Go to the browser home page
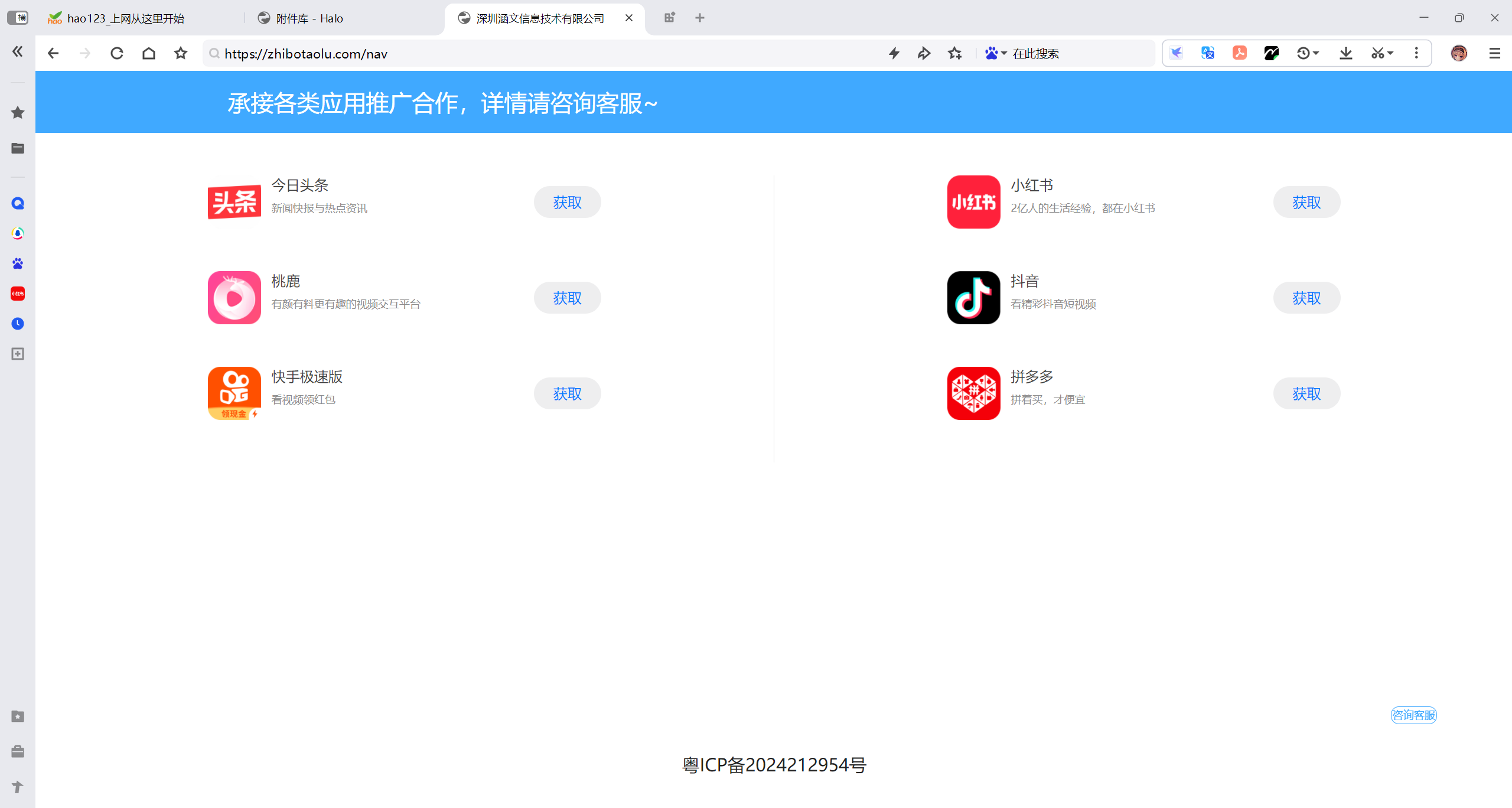 149,53
